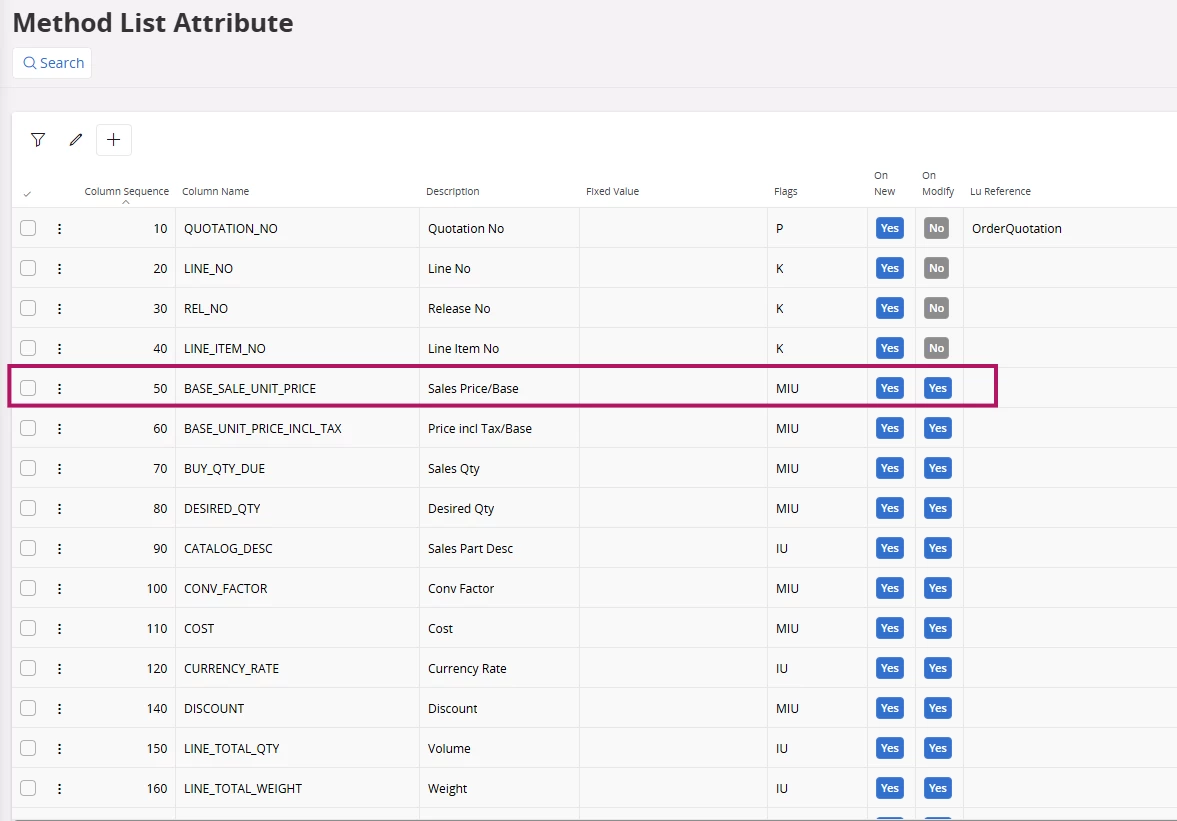Check the CATALOG_DESC row checkbox
The image size is (1177, 821).
(28, 548)
